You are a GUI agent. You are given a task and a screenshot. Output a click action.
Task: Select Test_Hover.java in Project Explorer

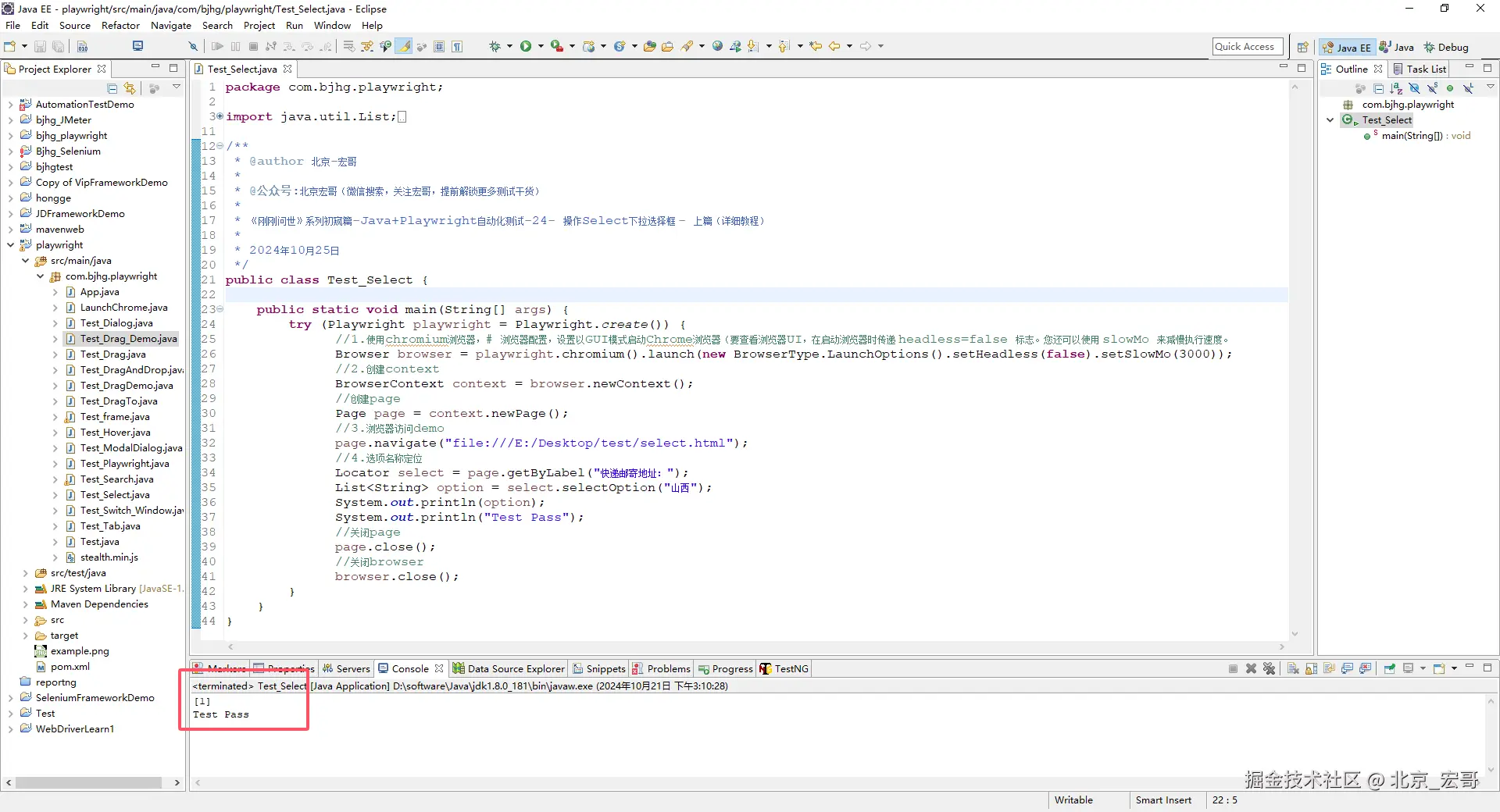[116, 433]
